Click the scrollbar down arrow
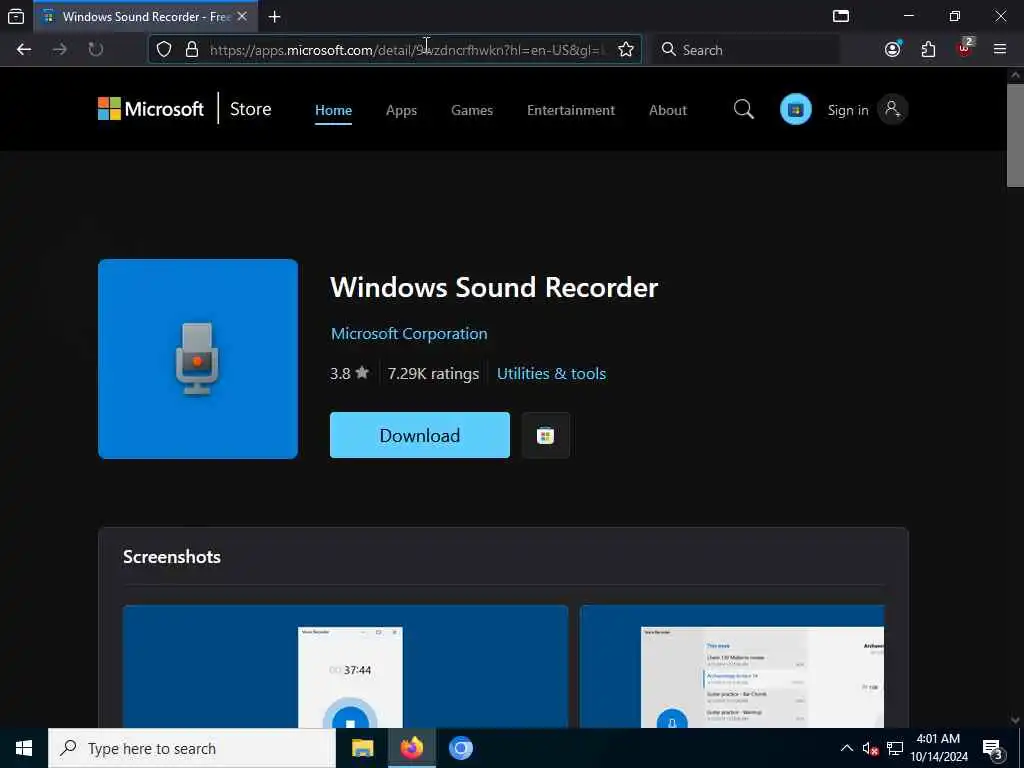Viewport: 1024px width, 768px height. (1015, 720)
